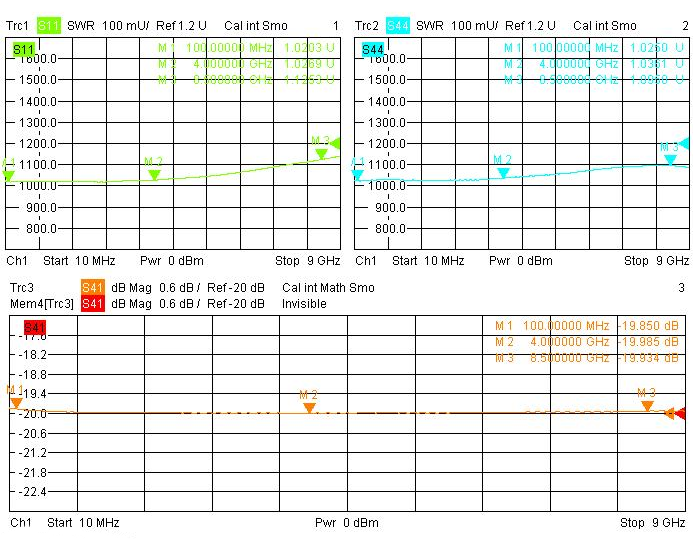This screenshot has width=693, height=541.
Task: Click green reference level arrow on S11 diagram
Action: [335, 143]
